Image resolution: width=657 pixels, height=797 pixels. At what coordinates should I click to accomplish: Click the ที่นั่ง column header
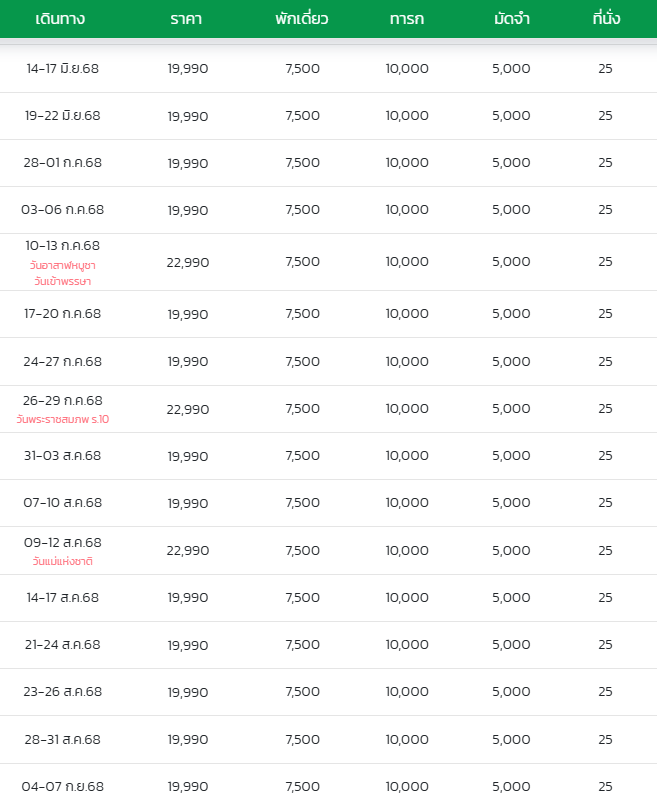click(606, 19)
